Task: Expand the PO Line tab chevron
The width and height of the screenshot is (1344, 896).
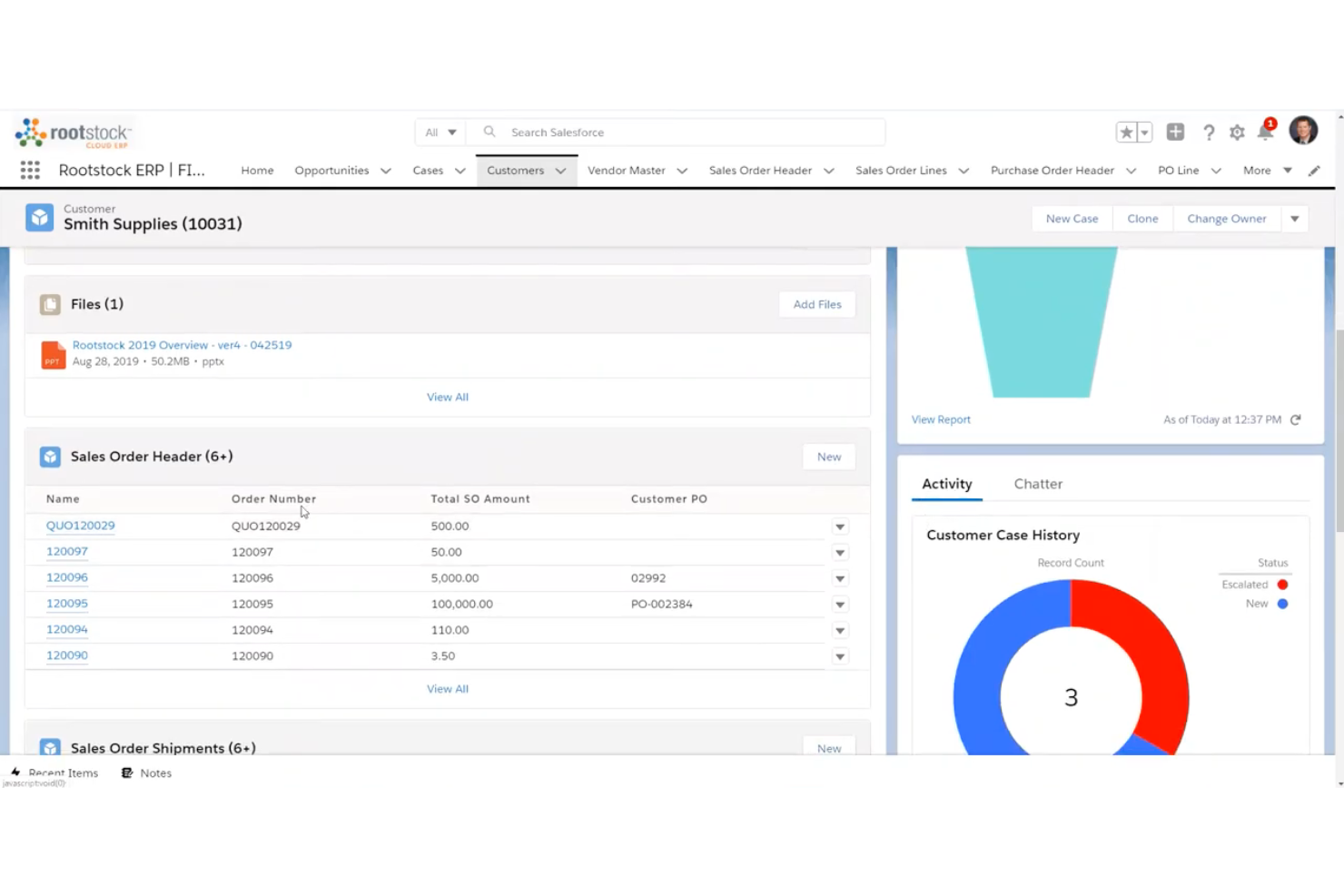Action: tap(1216, 171)
